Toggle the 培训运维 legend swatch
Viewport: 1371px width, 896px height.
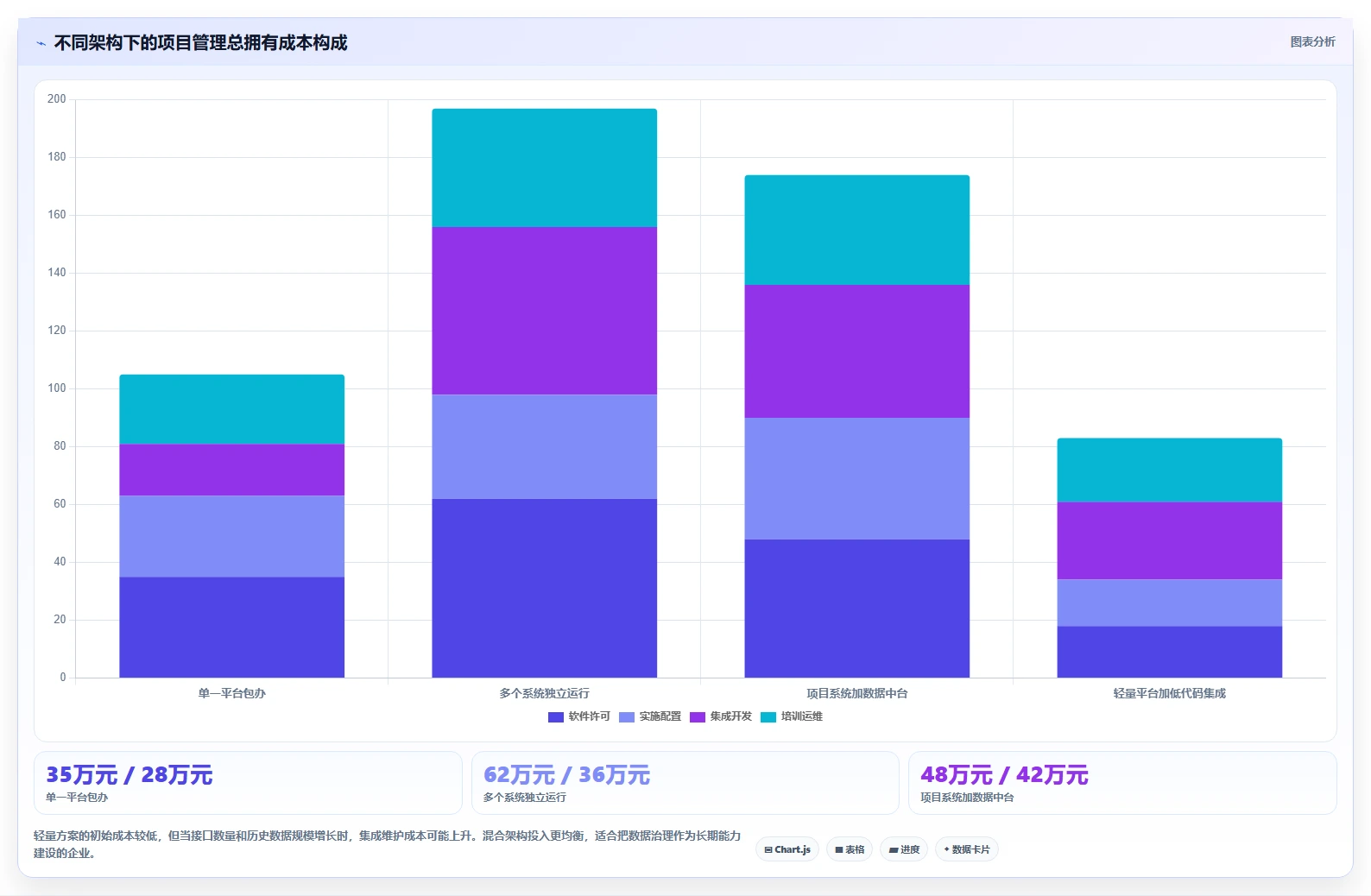pyautogui.click(x=768, y=717)
